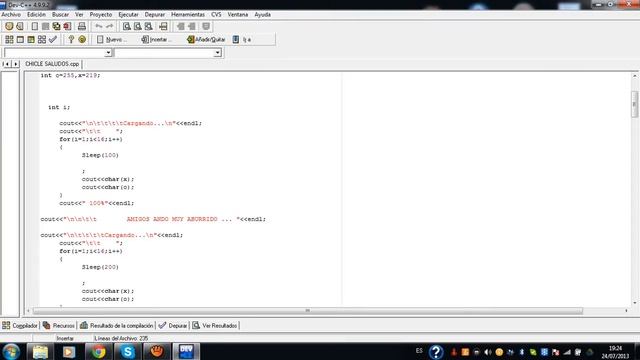This screenshot has width=640, height=360.
Task: Click the line "Sleep(200)"
Action: pos(100,267)
